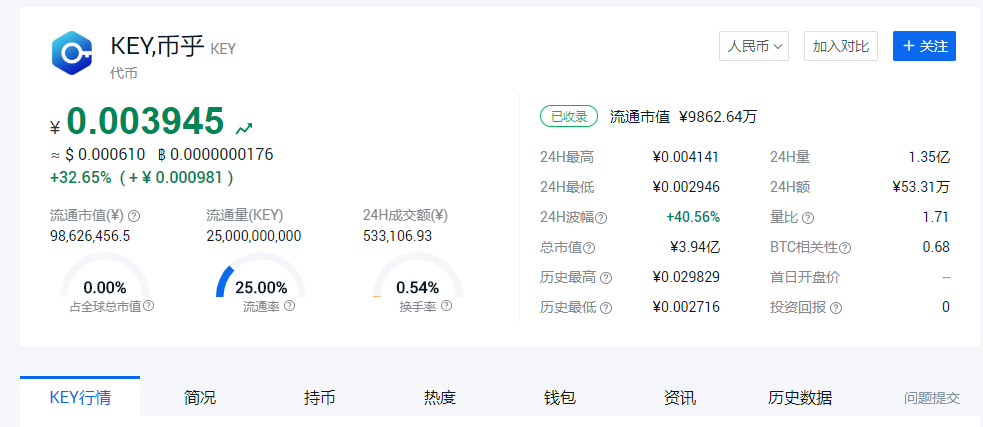Click the 历史最高 value ¥0.029829
The height and width of the screenshot is (427, 983).
(x=686, y=277)
